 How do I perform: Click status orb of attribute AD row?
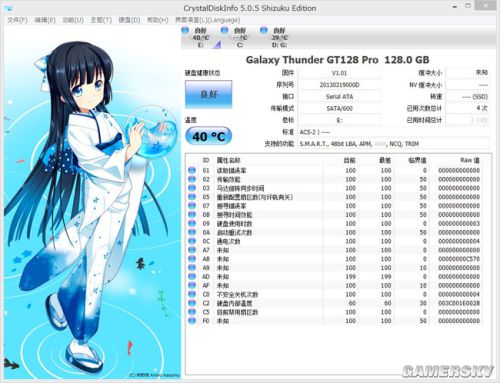point(192,276)
